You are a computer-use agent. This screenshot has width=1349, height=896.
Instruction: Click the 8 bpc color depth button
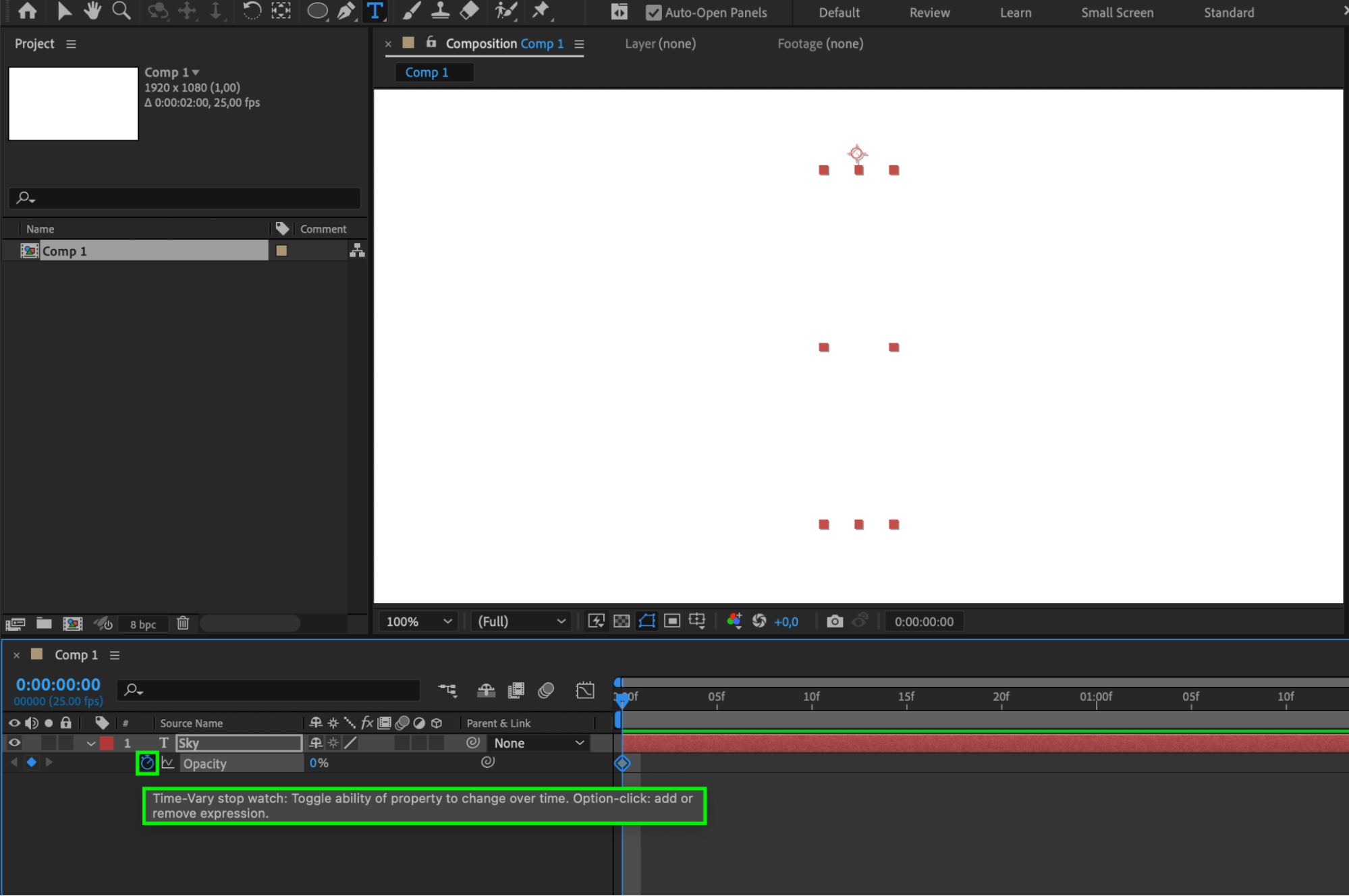click(142, 624)
